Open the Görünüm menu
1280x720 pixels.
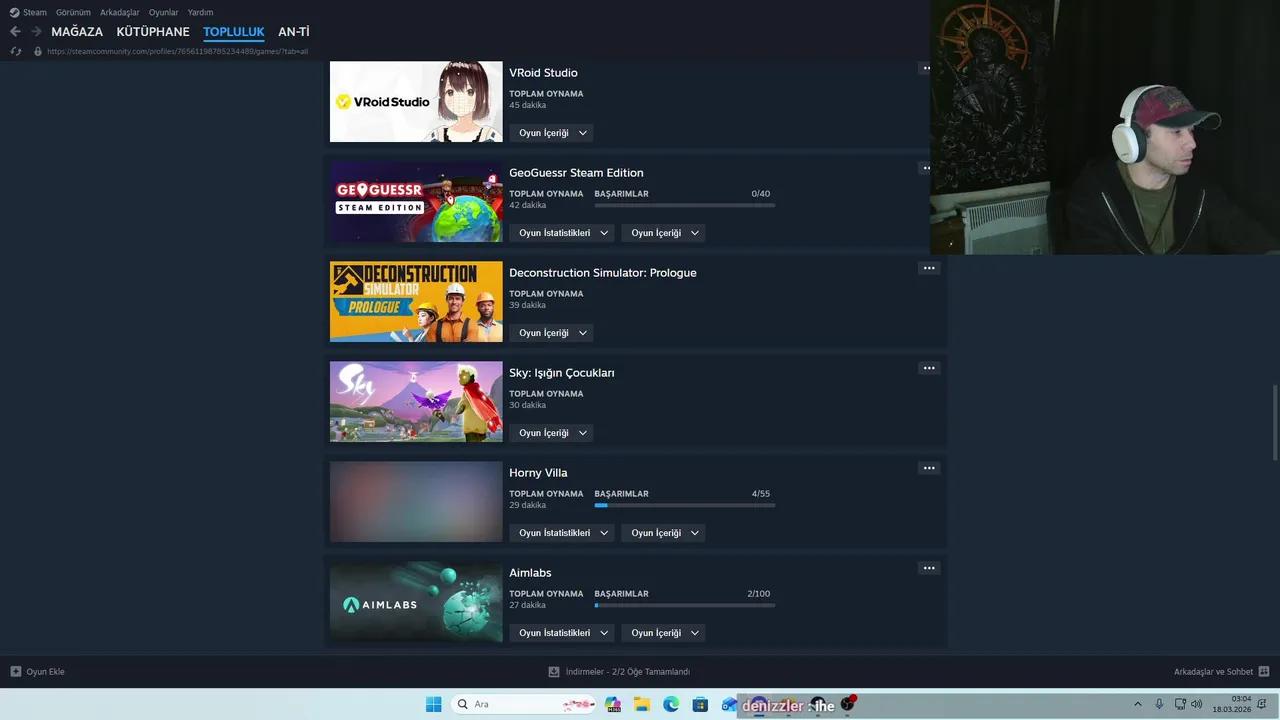coord(73,12)
